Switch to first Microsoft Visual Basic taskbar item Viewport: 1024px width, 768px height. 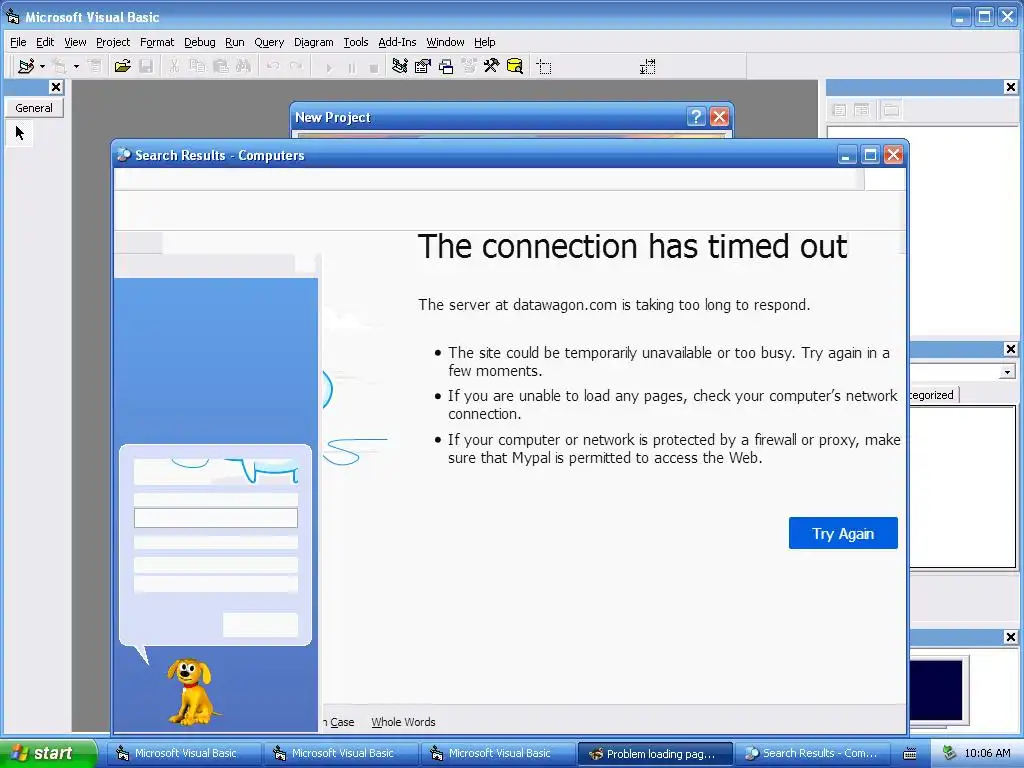click(184, 753)
